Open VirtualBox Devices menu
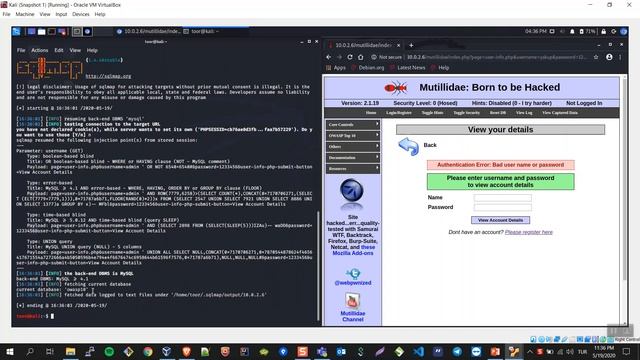This screenshot has width=640, height=360. [x=81, y=14]
